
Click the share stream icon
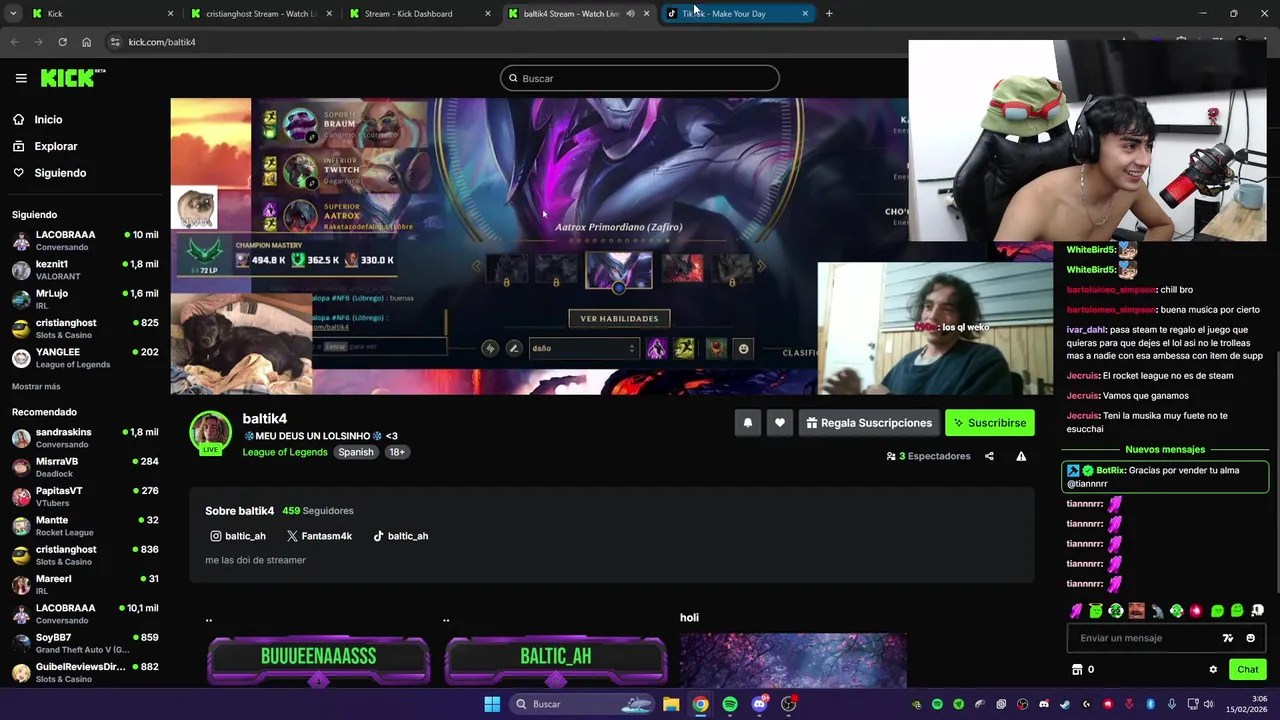(x=989, y=456)
